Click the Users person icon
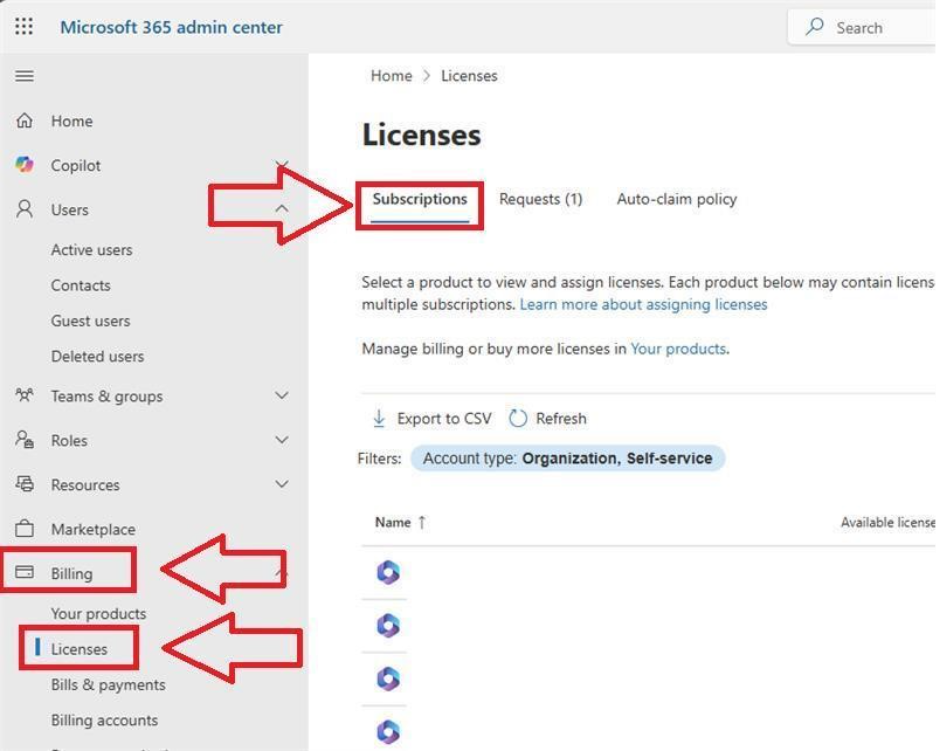This screenshot has width=936, height=751. pos(24,209)
